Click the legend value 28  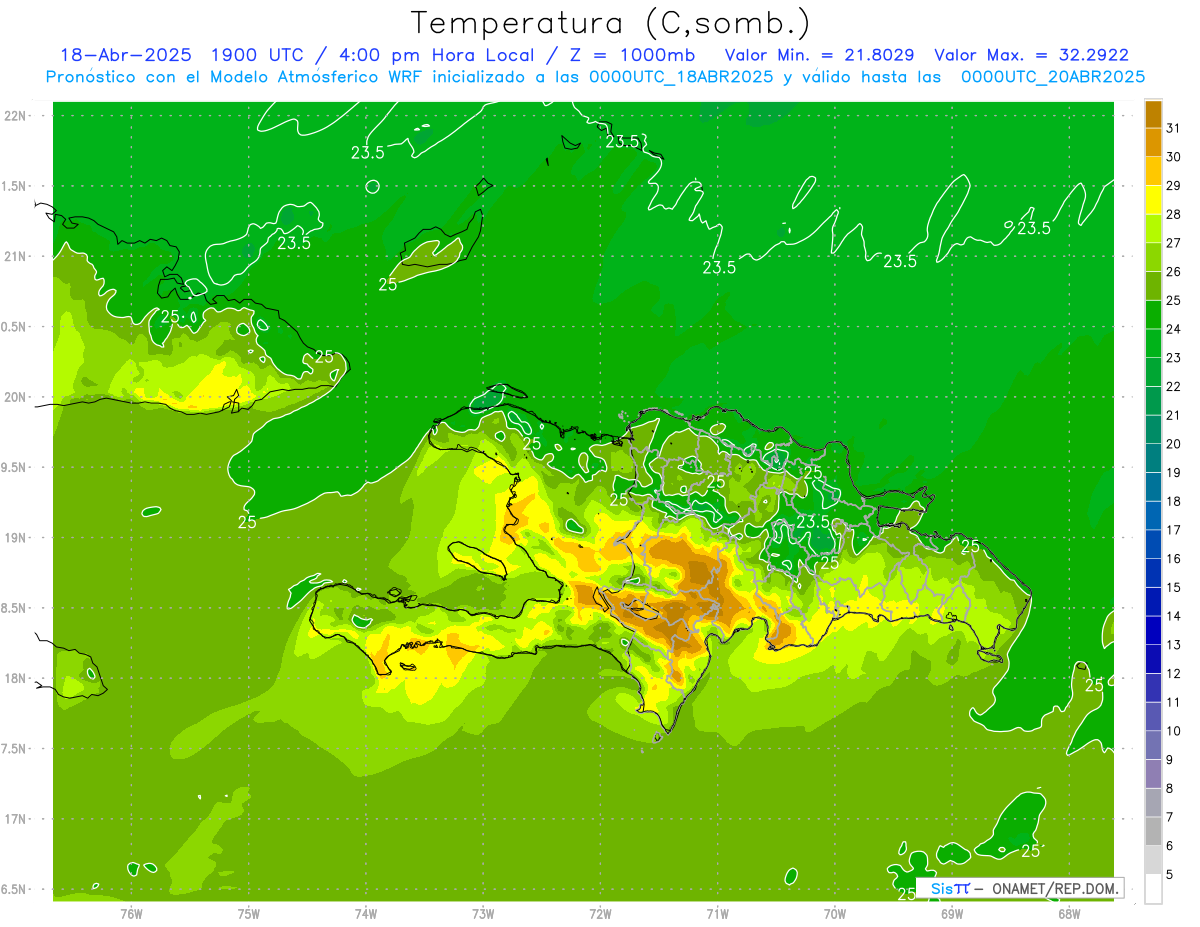click(1174, 214)
